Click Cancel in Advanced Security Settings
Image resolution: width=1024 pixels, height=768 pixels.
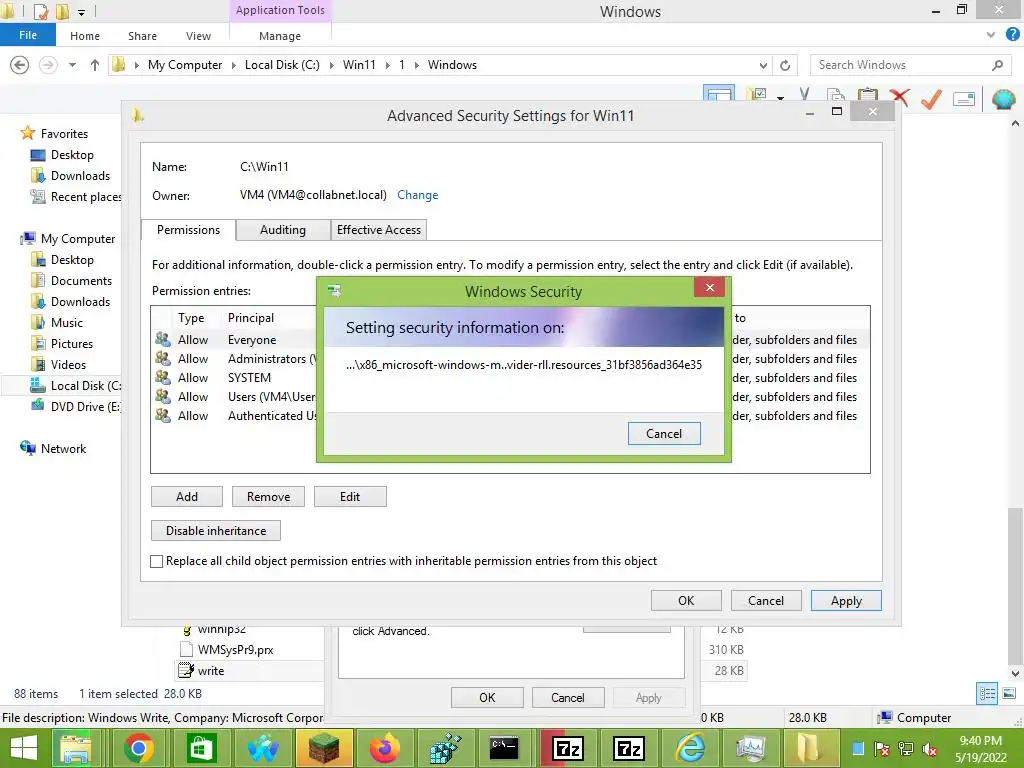765,600
